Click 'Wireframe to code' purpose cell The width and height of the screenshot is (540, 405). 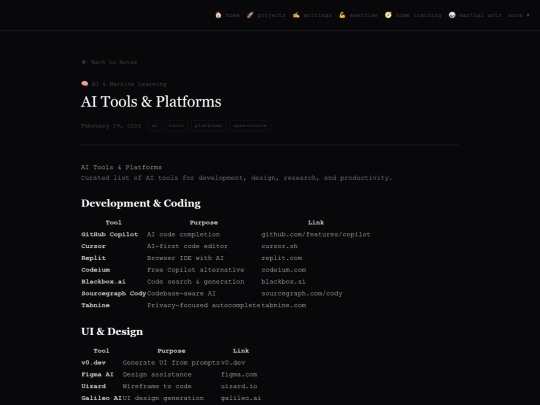pos(157,386)
